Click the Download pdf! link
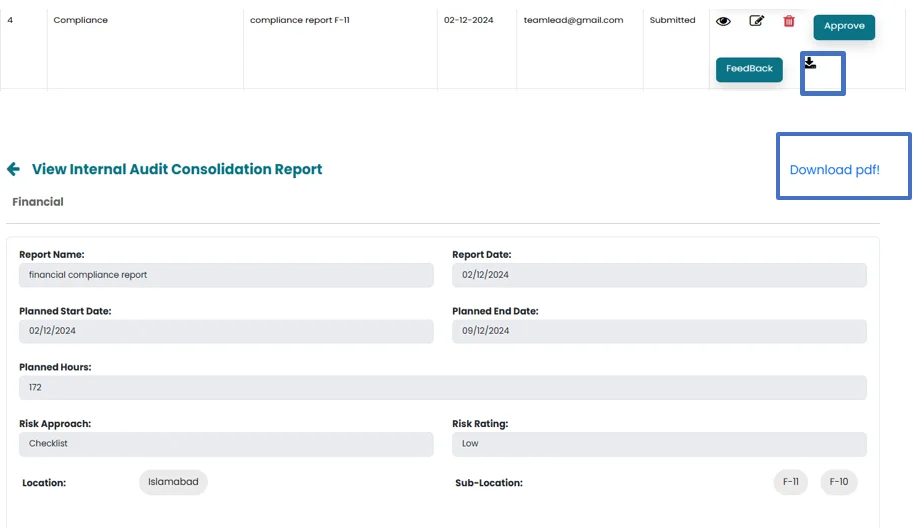Viewport: 913px width, 528px height. [x=834, y=170]
